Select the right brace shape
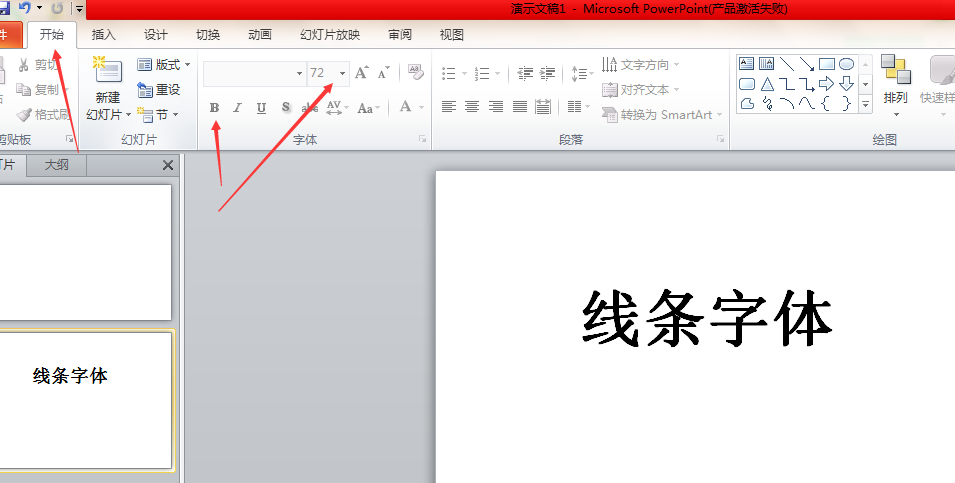Viewport: 955px width, 483px height. click(x=847, y=104)
